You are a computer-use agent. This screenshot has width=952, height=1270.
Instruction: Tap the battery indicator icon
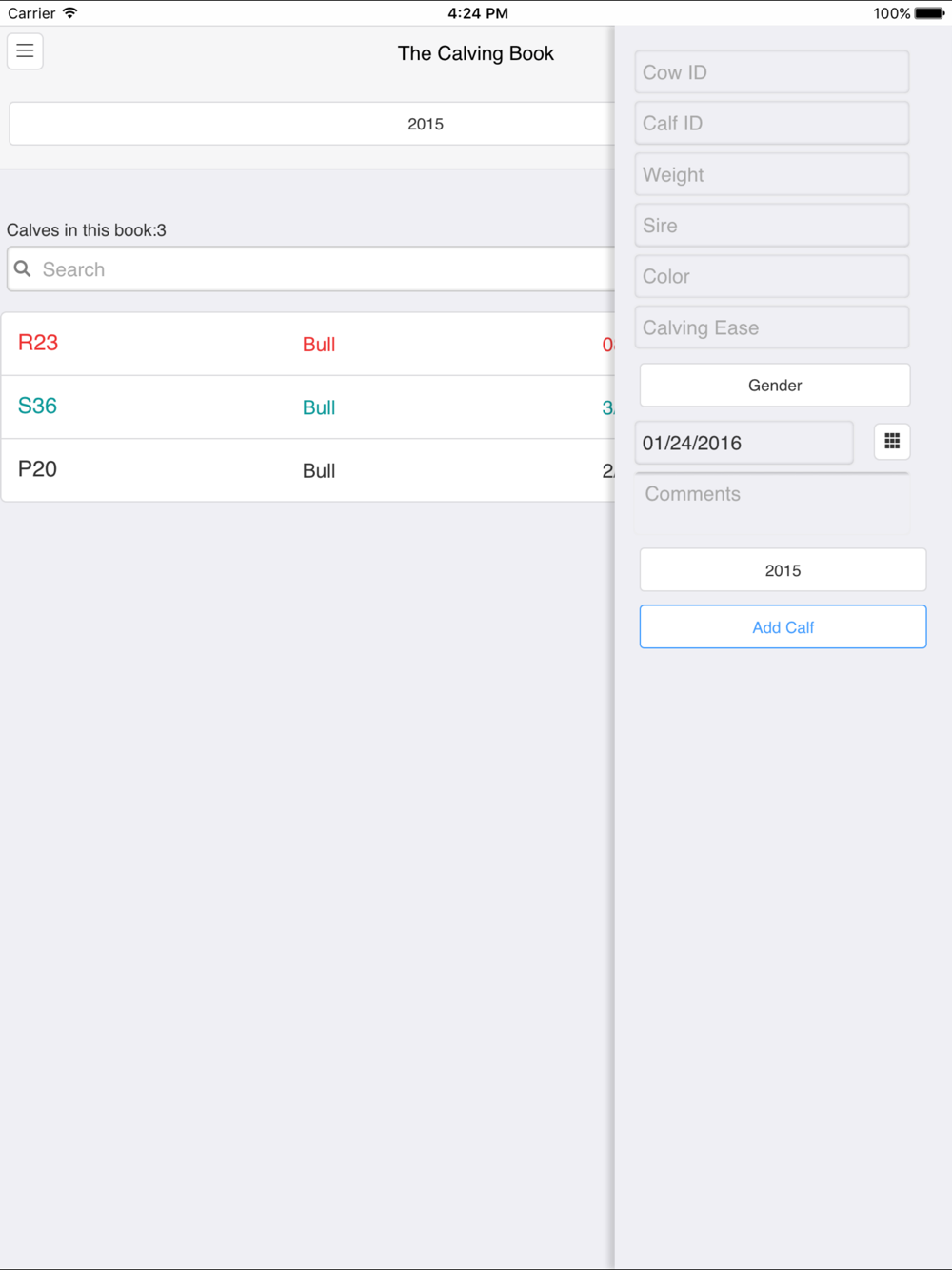[929, 13]
